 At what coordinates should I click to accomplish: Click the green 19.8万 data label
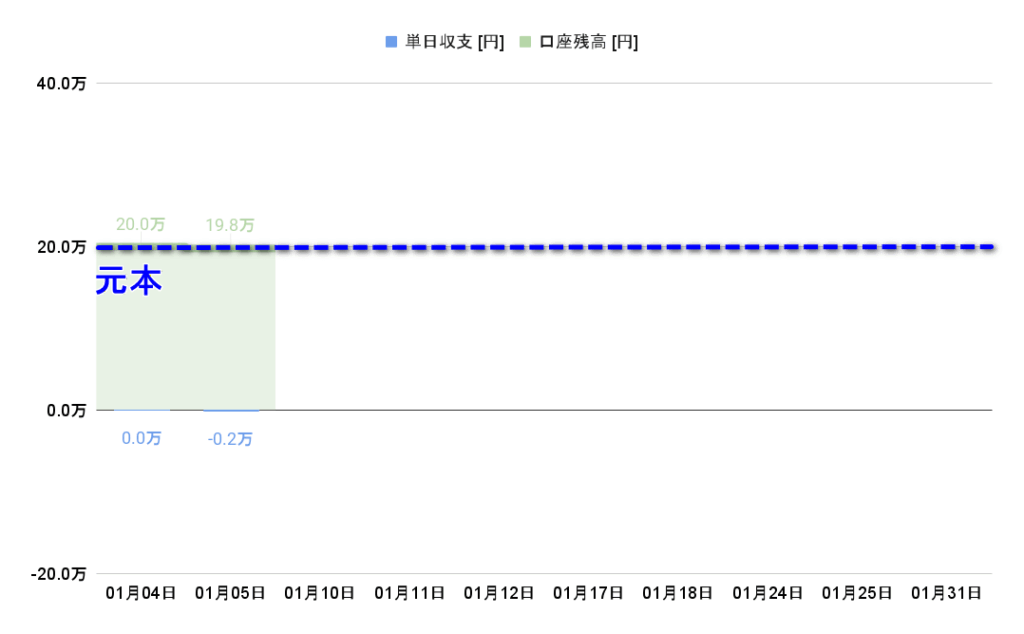pyautogui.click(x=230, y=225)
